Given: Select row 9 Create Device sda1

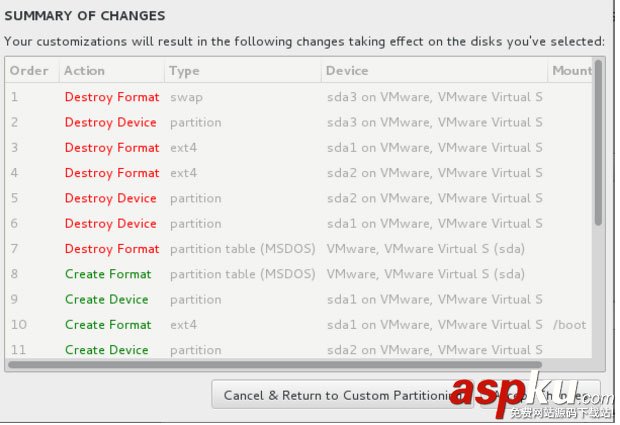Looking at the screenshot, I should coord(106,299).
